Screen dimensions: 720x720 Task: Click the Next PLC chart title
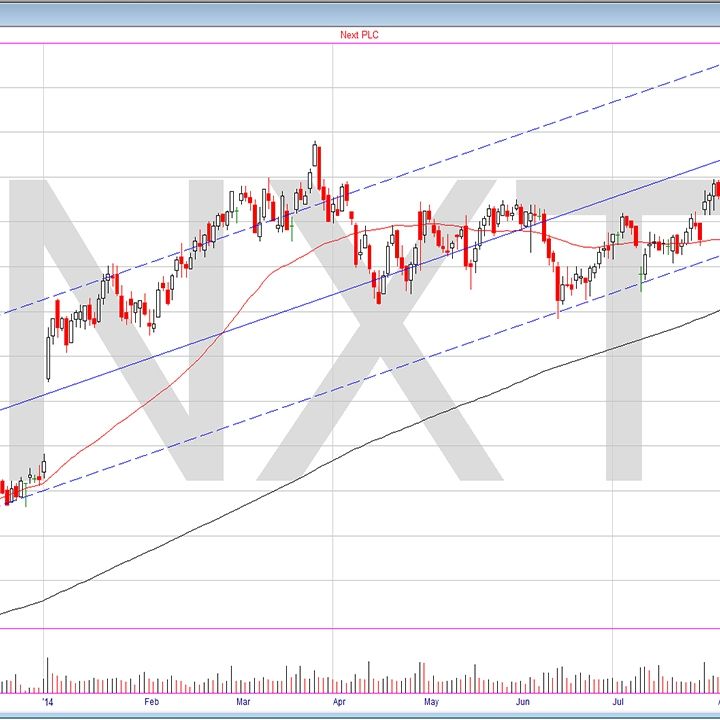(359, 35)
